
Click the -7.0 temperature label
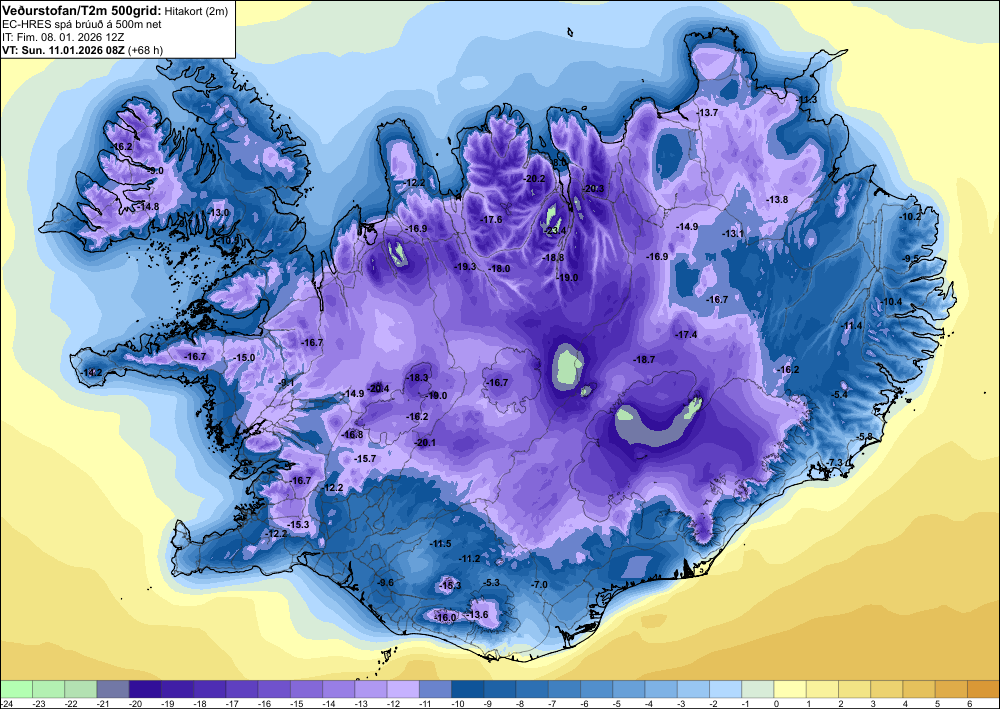[x=540, y=585]
